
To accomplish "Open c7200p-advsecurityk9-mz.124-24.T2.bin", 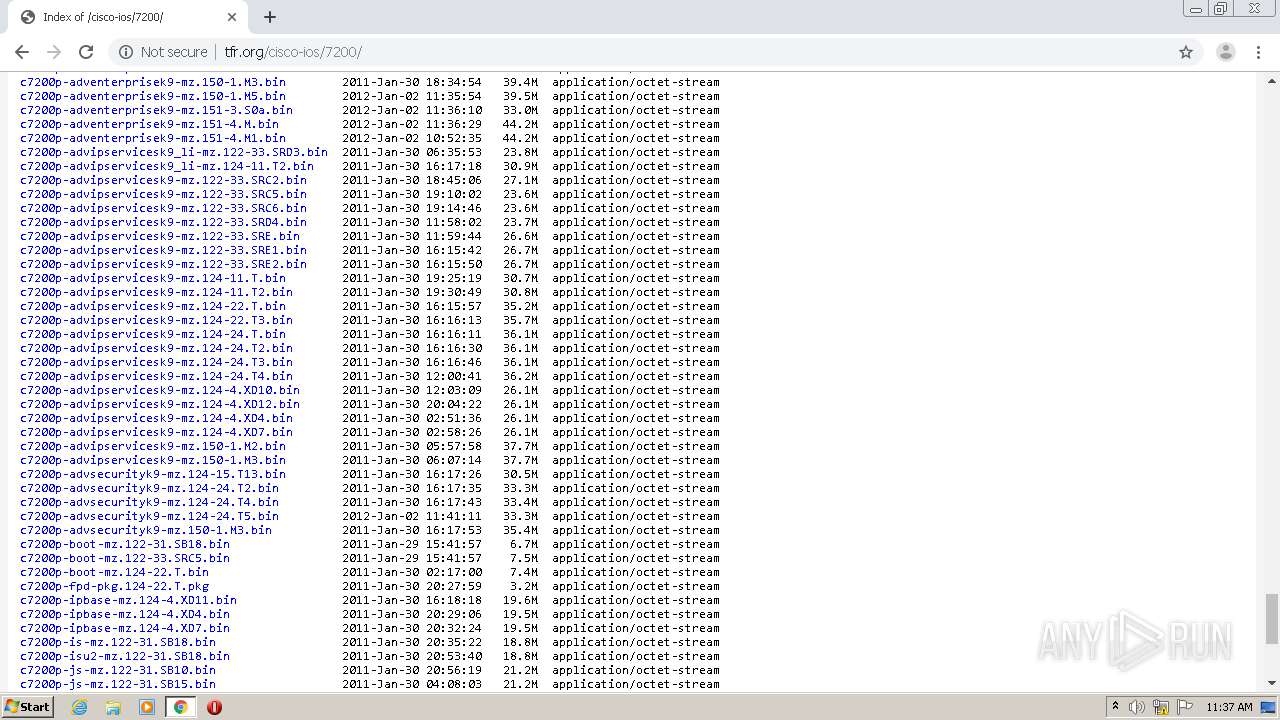I will coord(149,488).
